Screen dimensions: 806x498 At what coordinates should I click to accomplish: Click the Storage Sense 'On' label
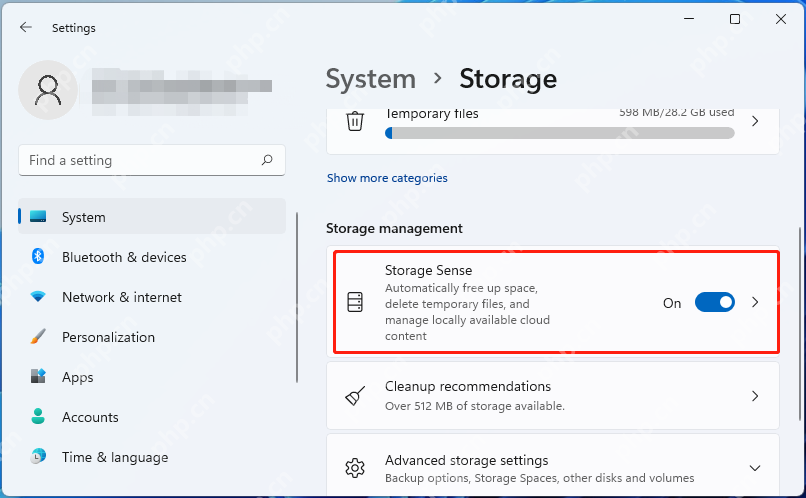(x=672, y=303)
